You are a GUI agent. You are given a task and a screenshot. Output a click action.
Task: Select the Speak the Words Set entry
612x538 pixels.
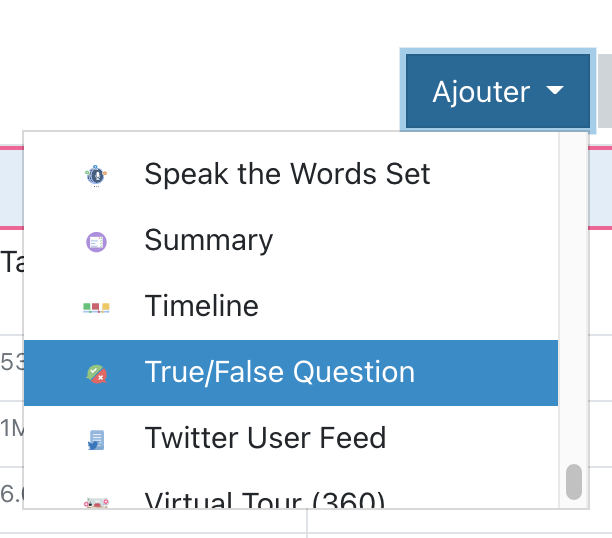click(x=287, y=174)
